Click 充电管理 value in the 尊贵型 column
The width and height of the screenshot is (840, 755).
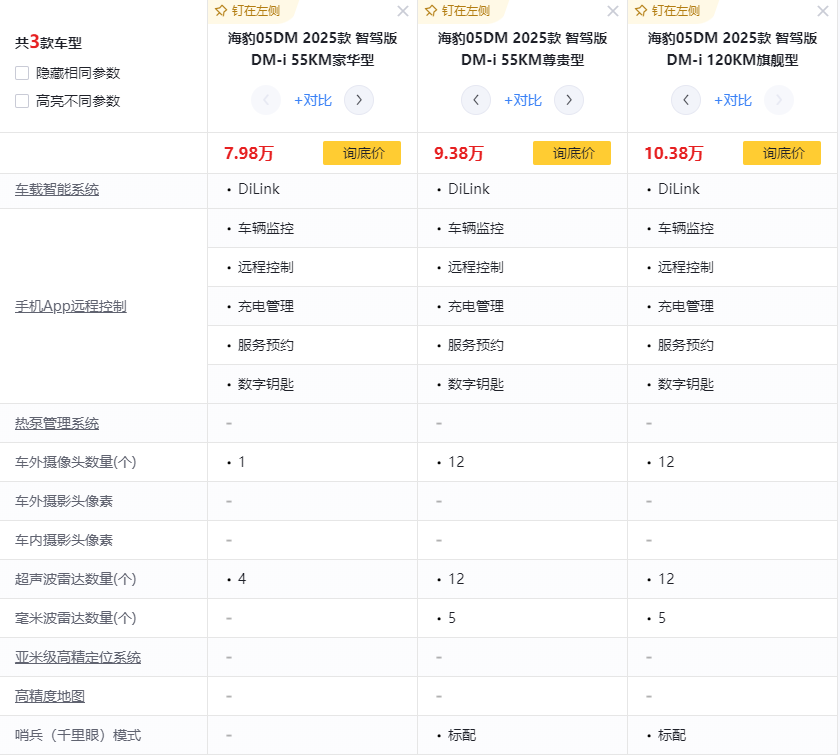[476, 307]
